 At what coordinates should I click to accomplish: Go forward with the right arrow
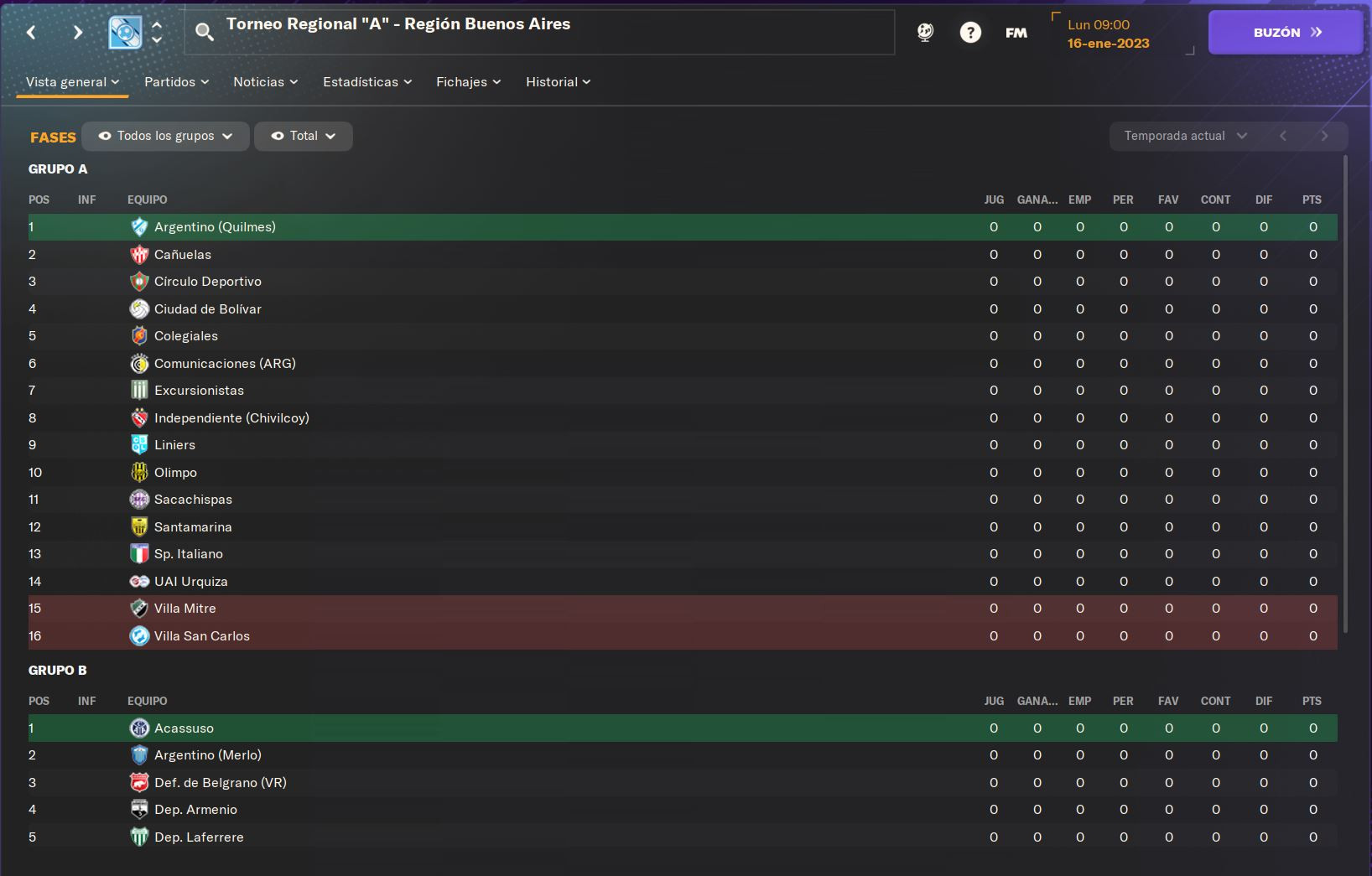[x=77, y=33]
